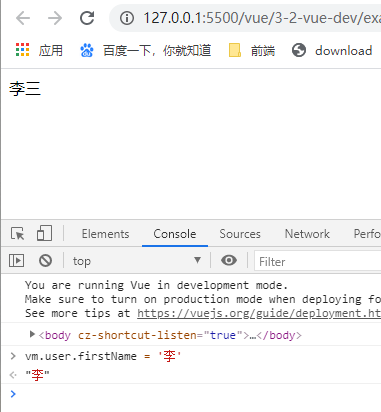Click the vm.user.firstName = '李' console entry
This screenshot has height=412, width=381.
point(103,356)
